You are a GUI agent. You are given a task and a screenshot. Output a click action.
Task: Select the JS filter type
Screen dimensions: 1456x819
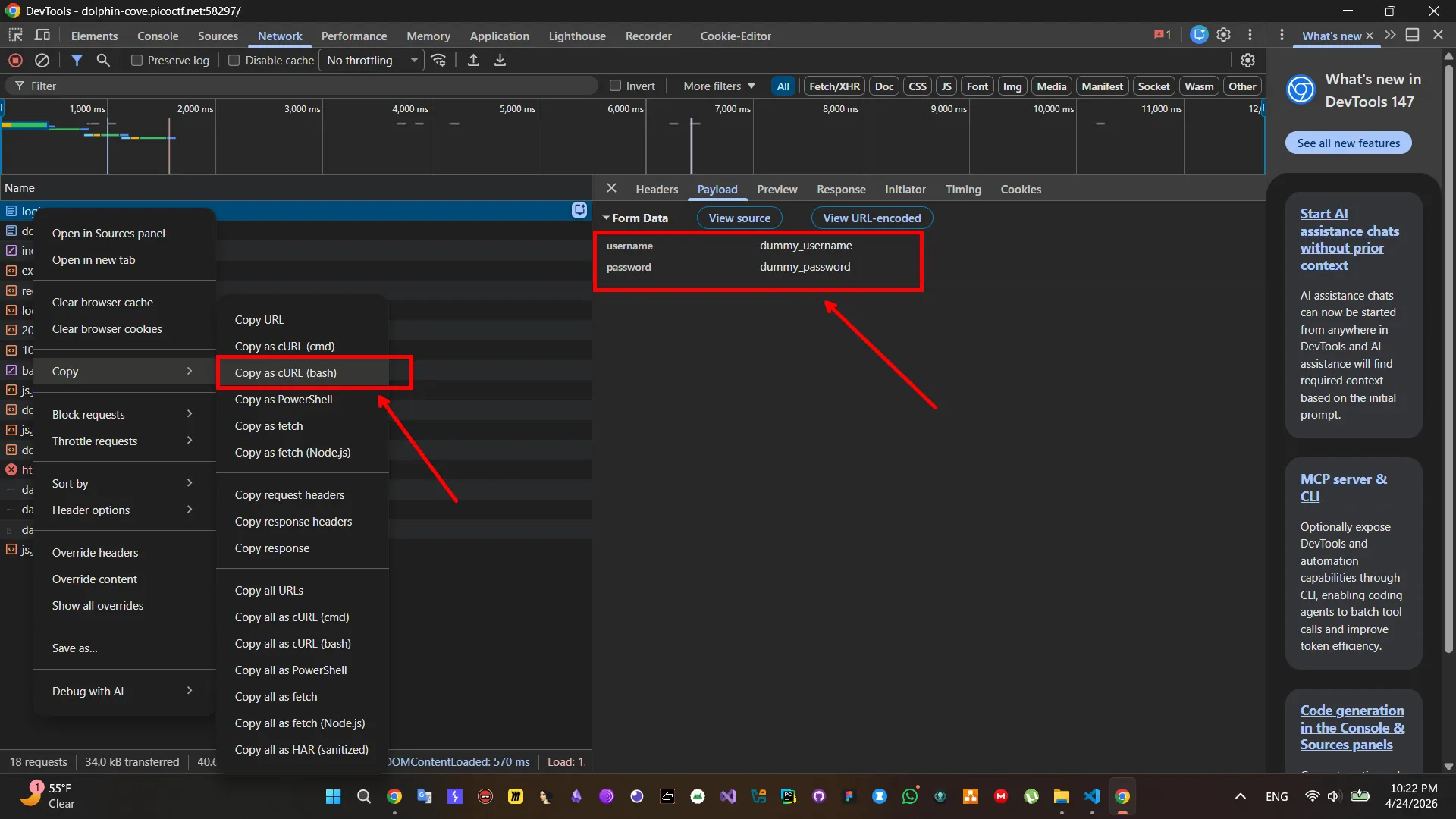point(946,86)
